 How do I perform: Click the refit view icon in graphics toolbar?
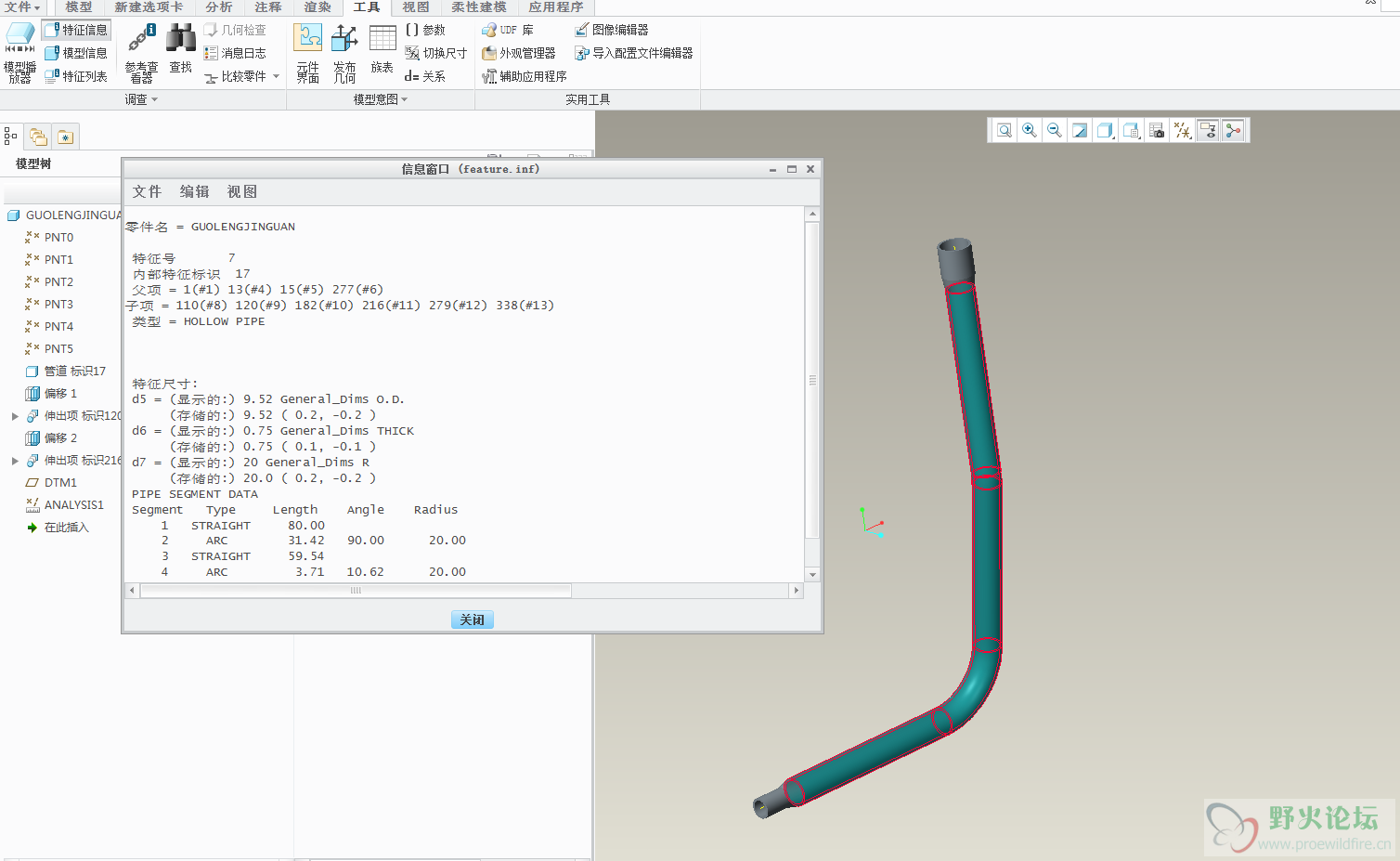(1005, 131)
